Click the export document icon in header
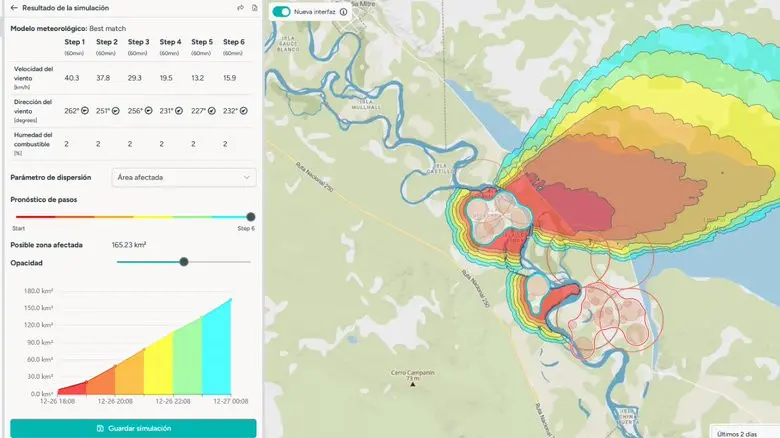The width and height of the screenshot is (780, 438). pos(254,8)
